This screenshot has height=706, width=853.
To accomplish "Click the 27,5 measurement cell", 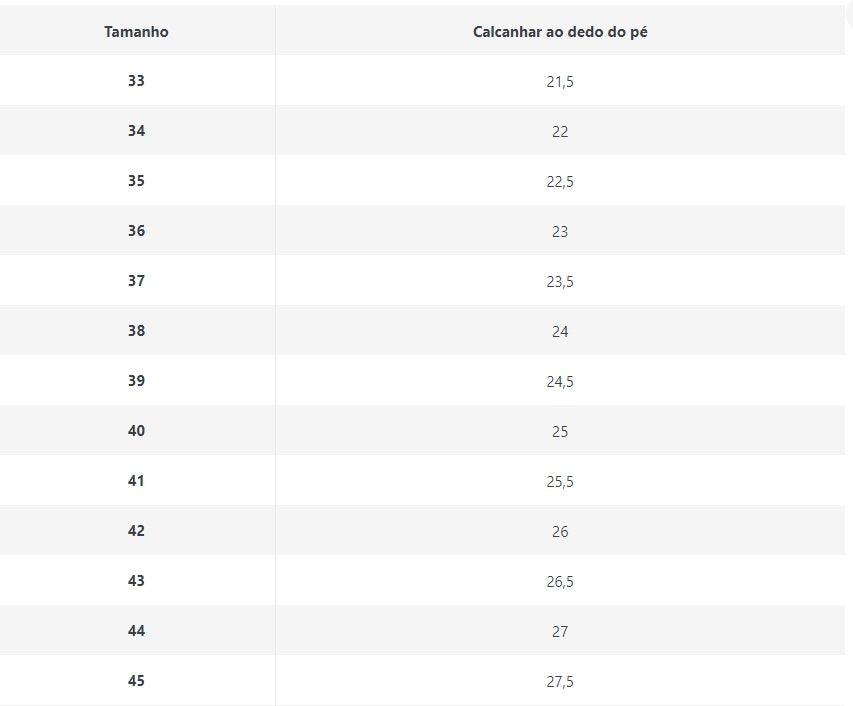I will pyautogui.click(x=560, y=682).
